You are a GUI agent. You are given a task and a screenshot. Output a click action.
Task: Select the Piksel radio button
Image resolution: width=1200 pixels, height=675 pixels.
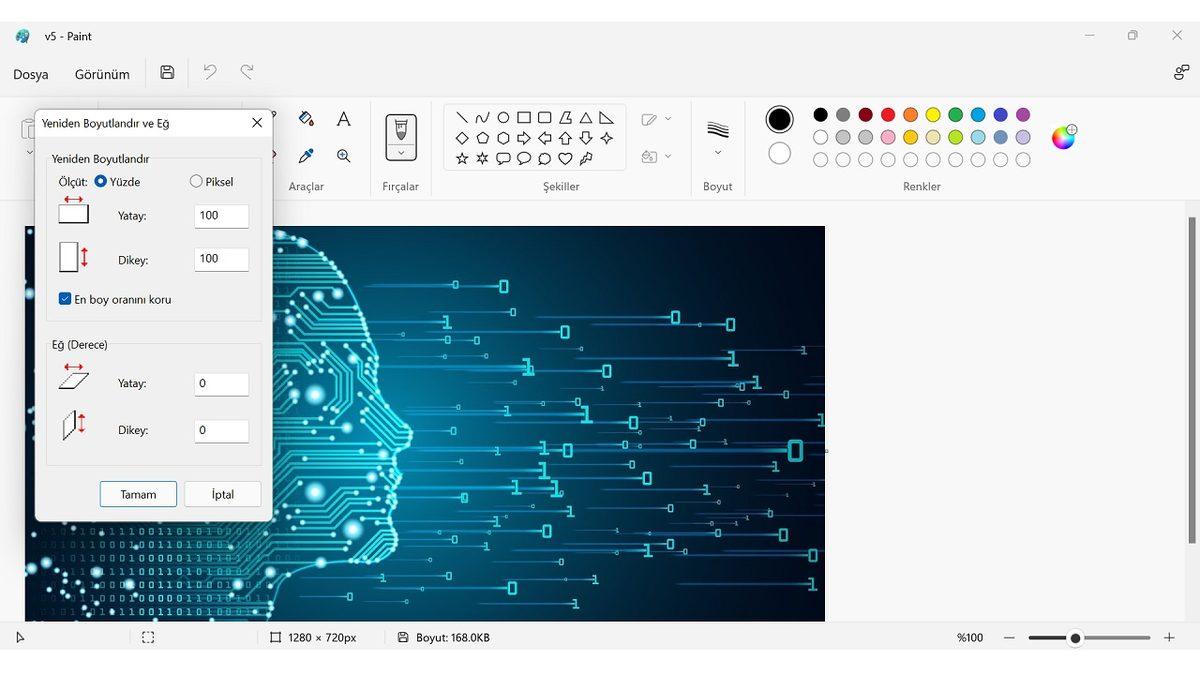(196, 182)
